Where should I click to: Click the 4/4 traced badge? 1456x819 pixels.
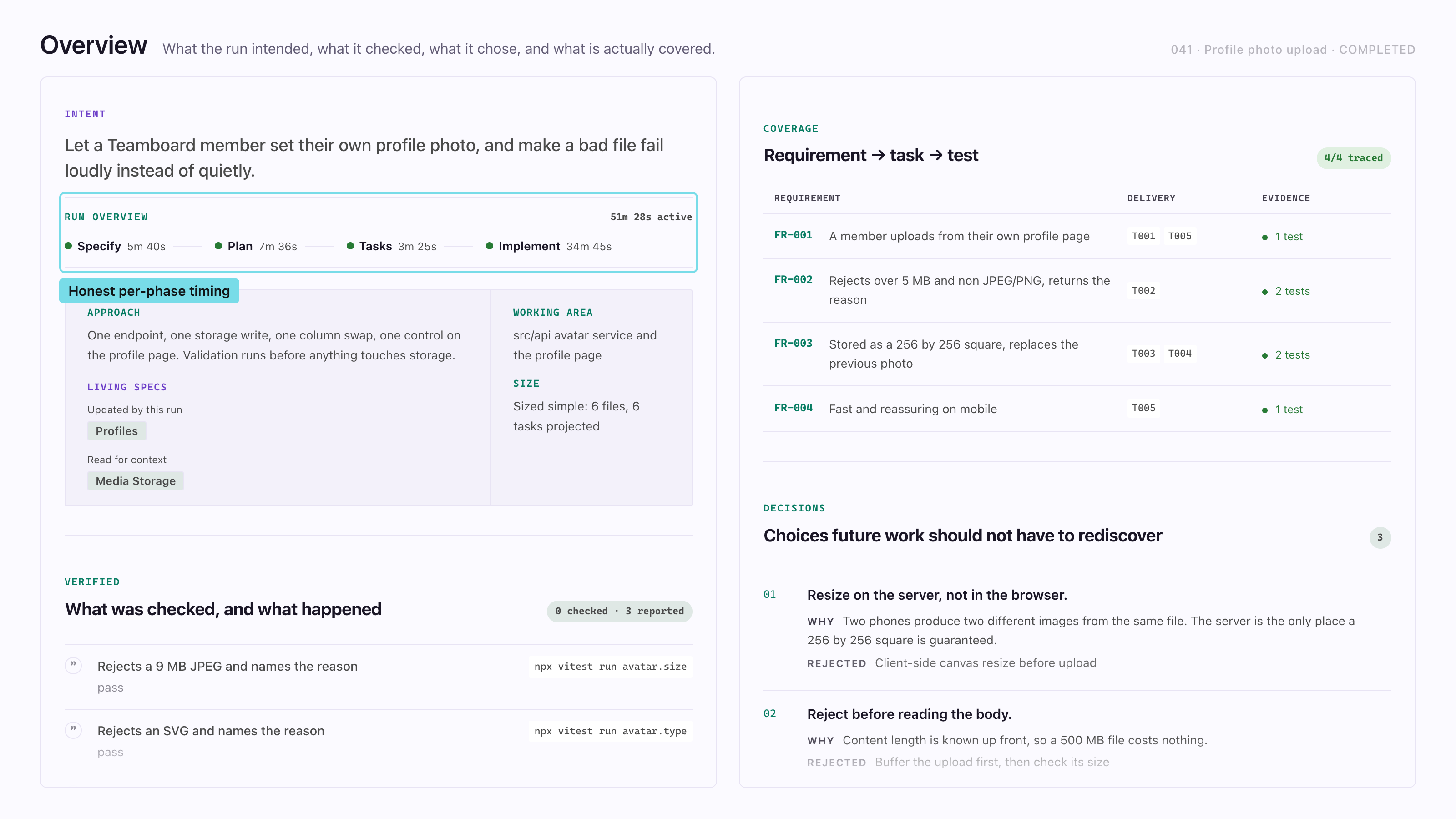click(1354, 158)
